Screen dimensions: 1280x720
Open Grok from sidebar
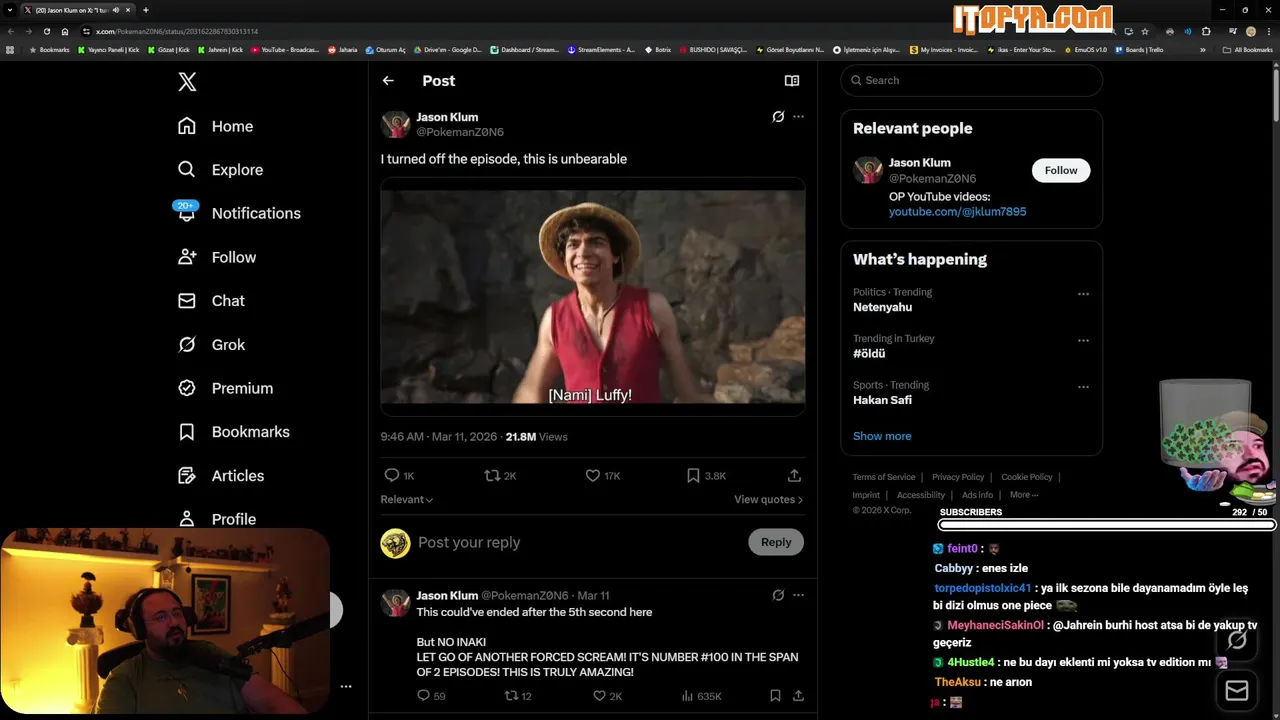click(x=211, y=345)
